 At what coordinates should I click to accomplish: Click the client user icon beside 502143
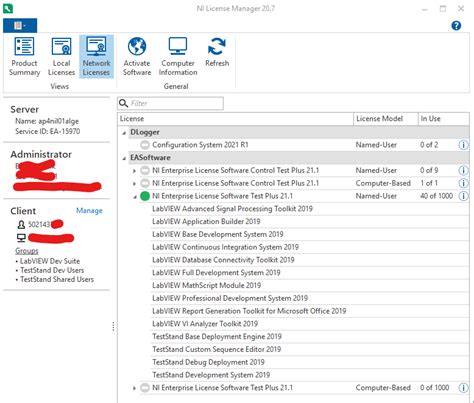click(21, 224)
